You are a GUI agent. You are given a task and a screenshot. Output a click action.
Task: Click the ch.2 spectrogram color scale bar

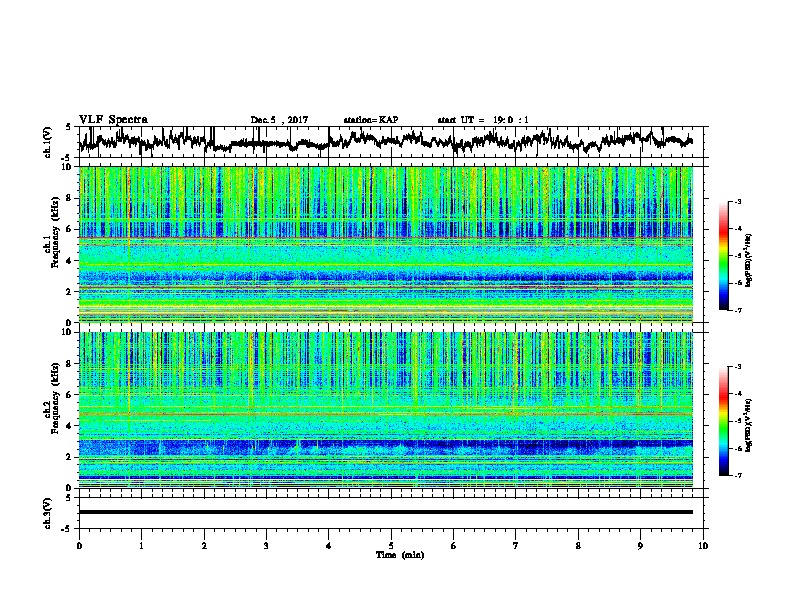[723, 421]
